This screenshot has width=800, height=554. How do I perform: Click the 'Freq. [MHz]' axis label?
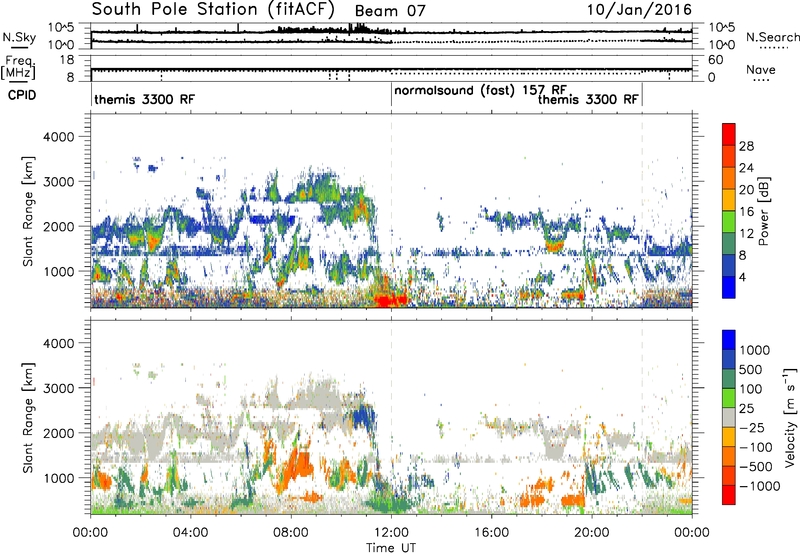tap(18, 68)
